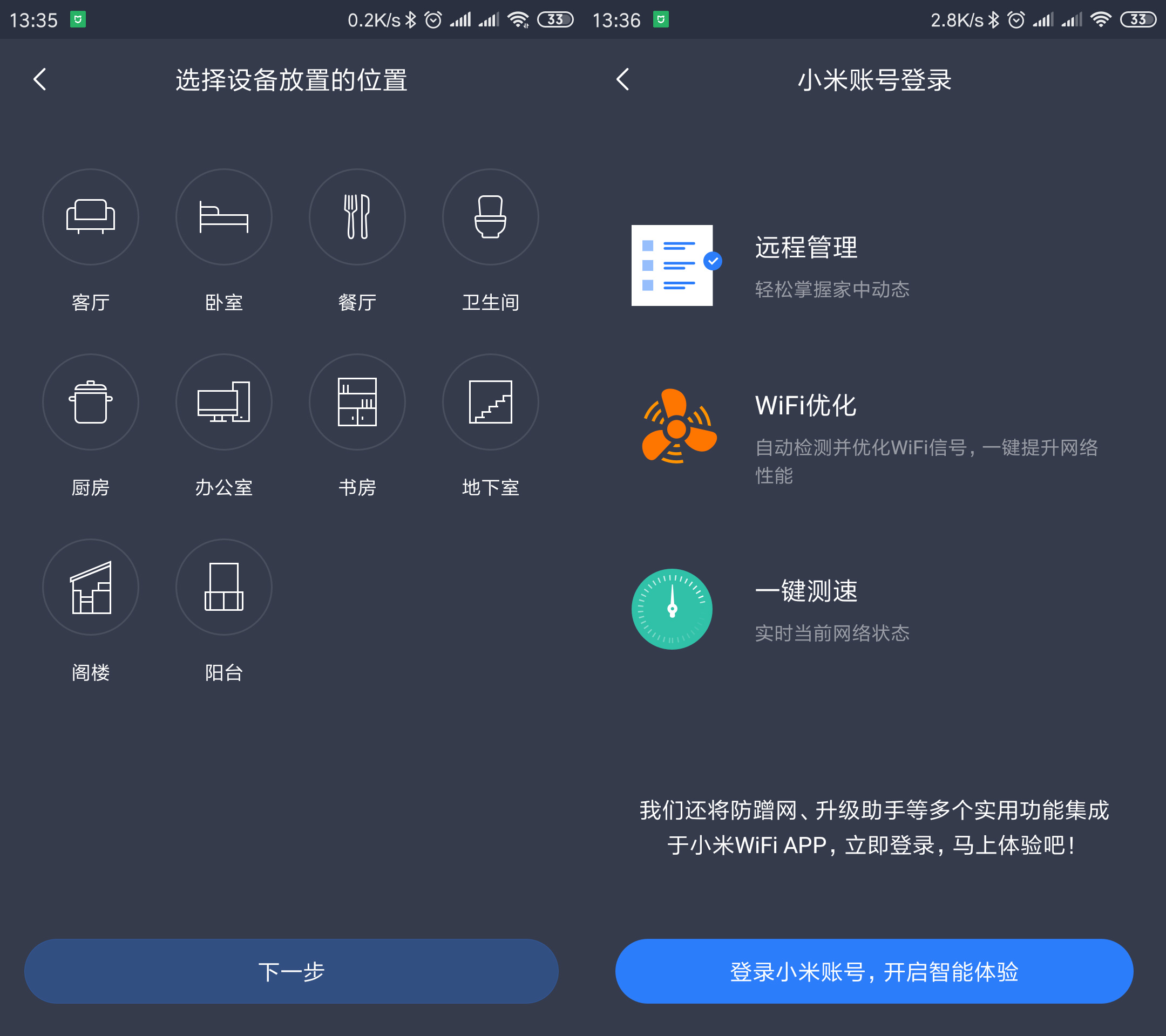
Task: Go back from the device location screen
Action: pyautogui.click(x=40, y=79)
